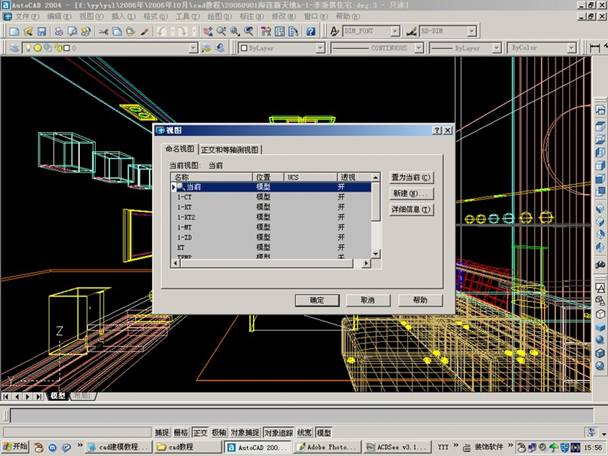This screenshot has height=456, width=608.
Task: Expand the CONTINUOUS linetype dropdown
Action: (374, 47)
